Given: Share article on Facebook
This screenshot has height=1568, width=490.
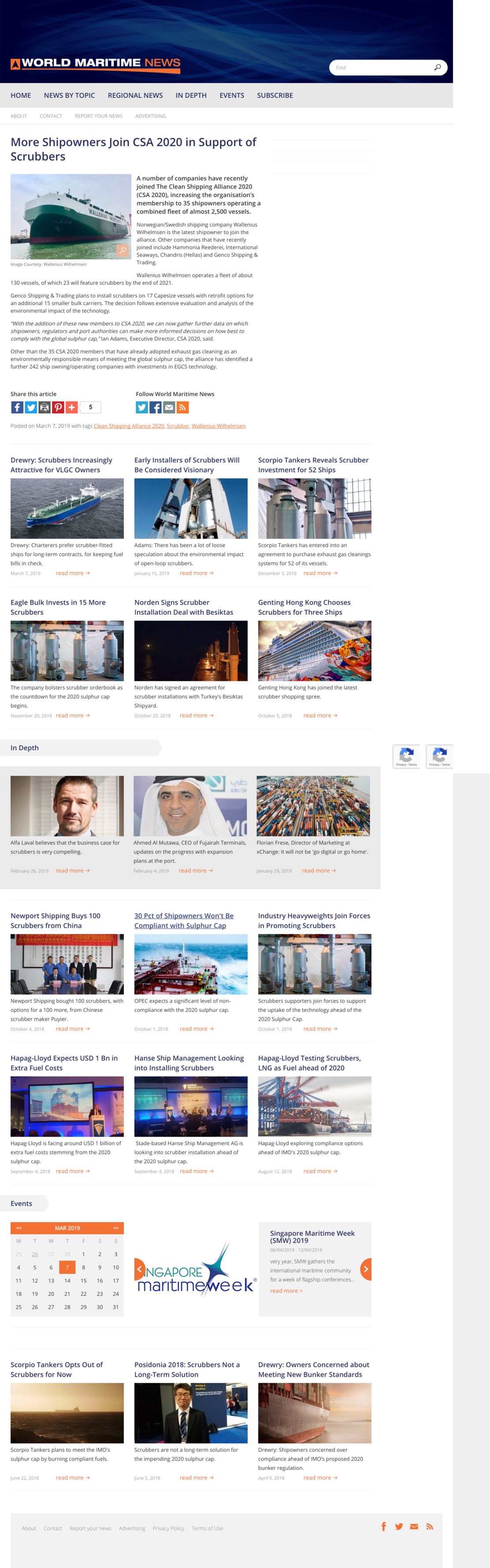Looking at the screenshot, I should click(x=17, y=407).
